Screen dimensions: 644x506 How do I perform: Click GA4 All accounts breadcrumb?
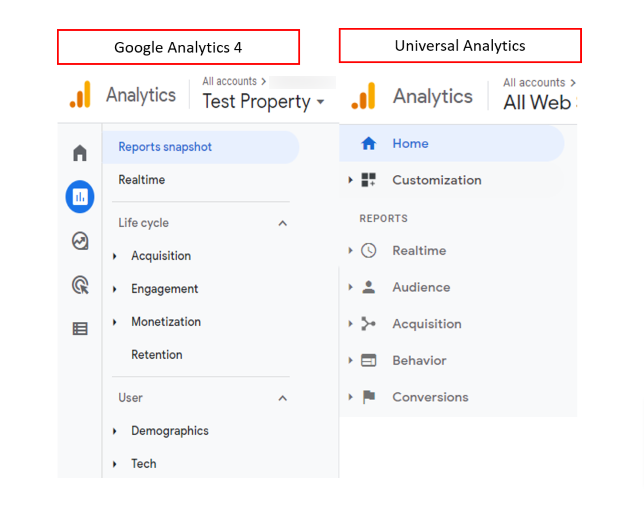[230, 81]
